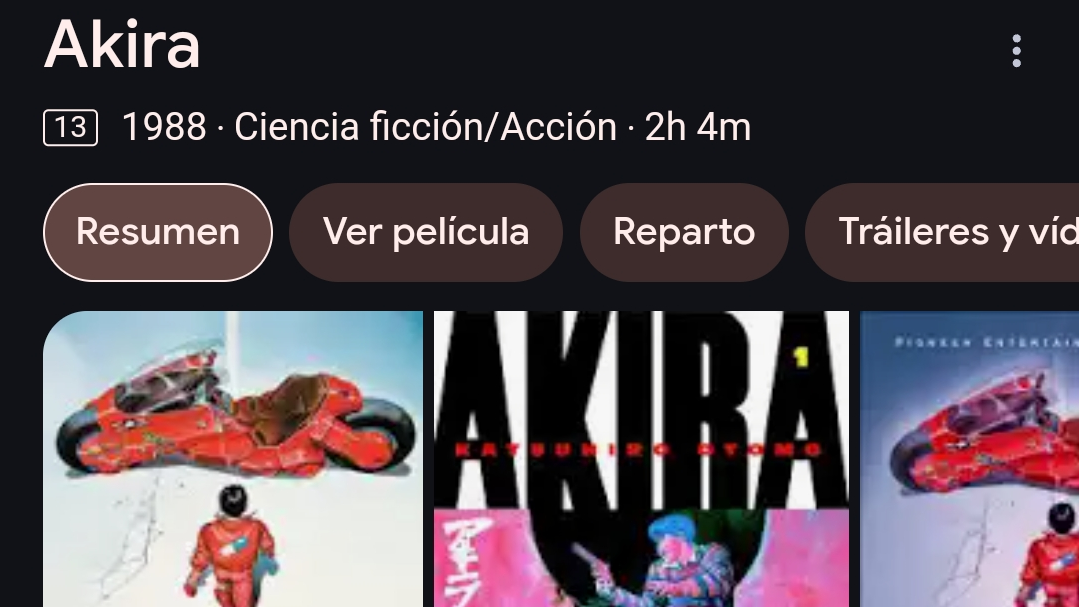This screenshot has height=607, width=1079.
Task: Click the Ciencia ficción/Acción genre label
Action: click(425, 127)
